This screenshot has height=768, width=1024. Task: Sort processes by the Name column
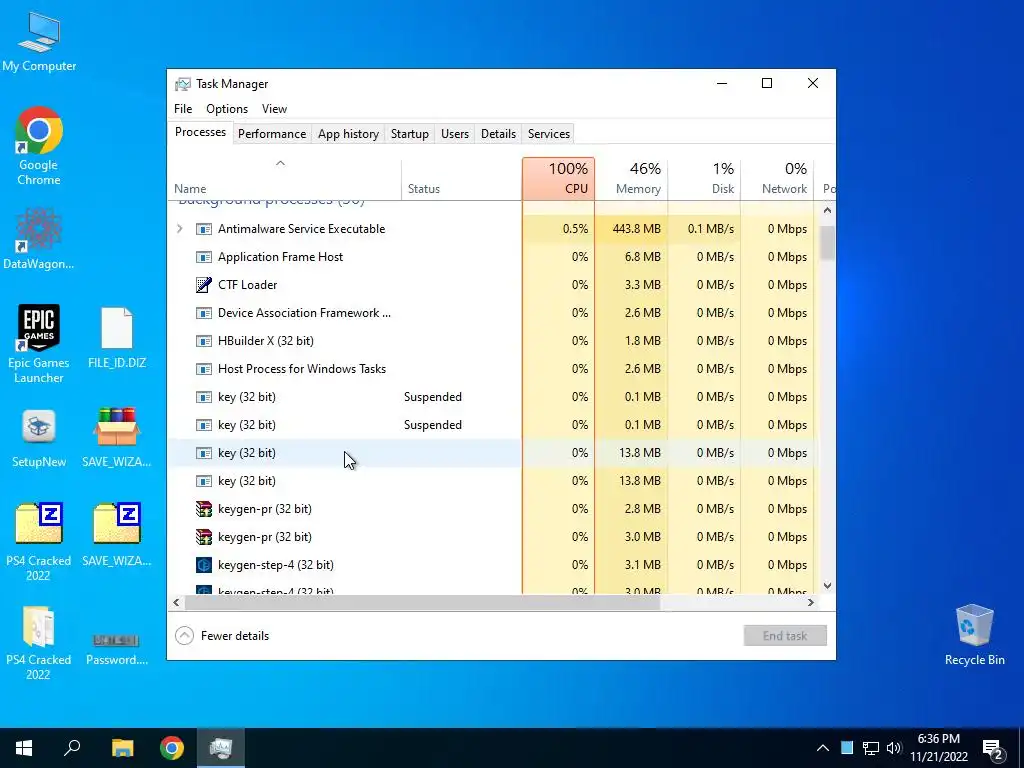(x=284, y=178)
